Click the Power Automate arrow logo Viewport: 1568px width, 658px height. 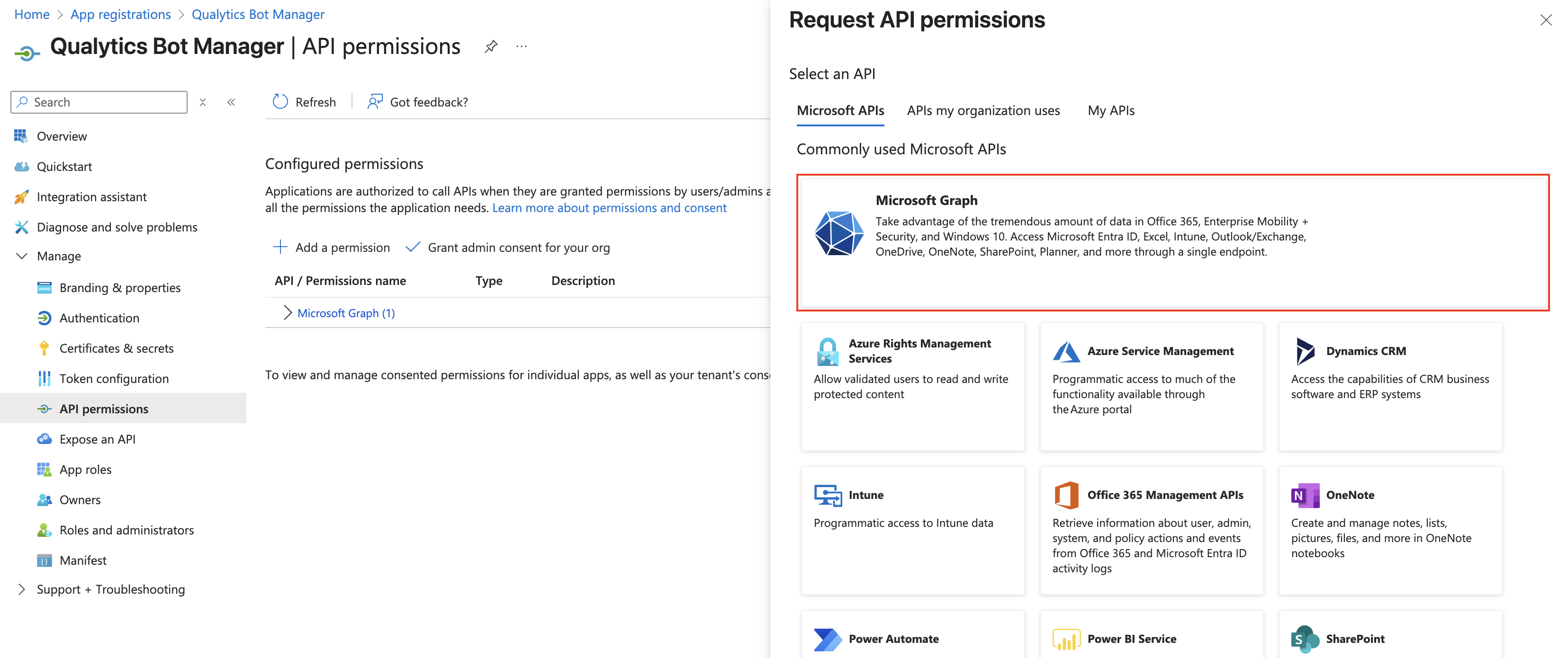(828, 640)
